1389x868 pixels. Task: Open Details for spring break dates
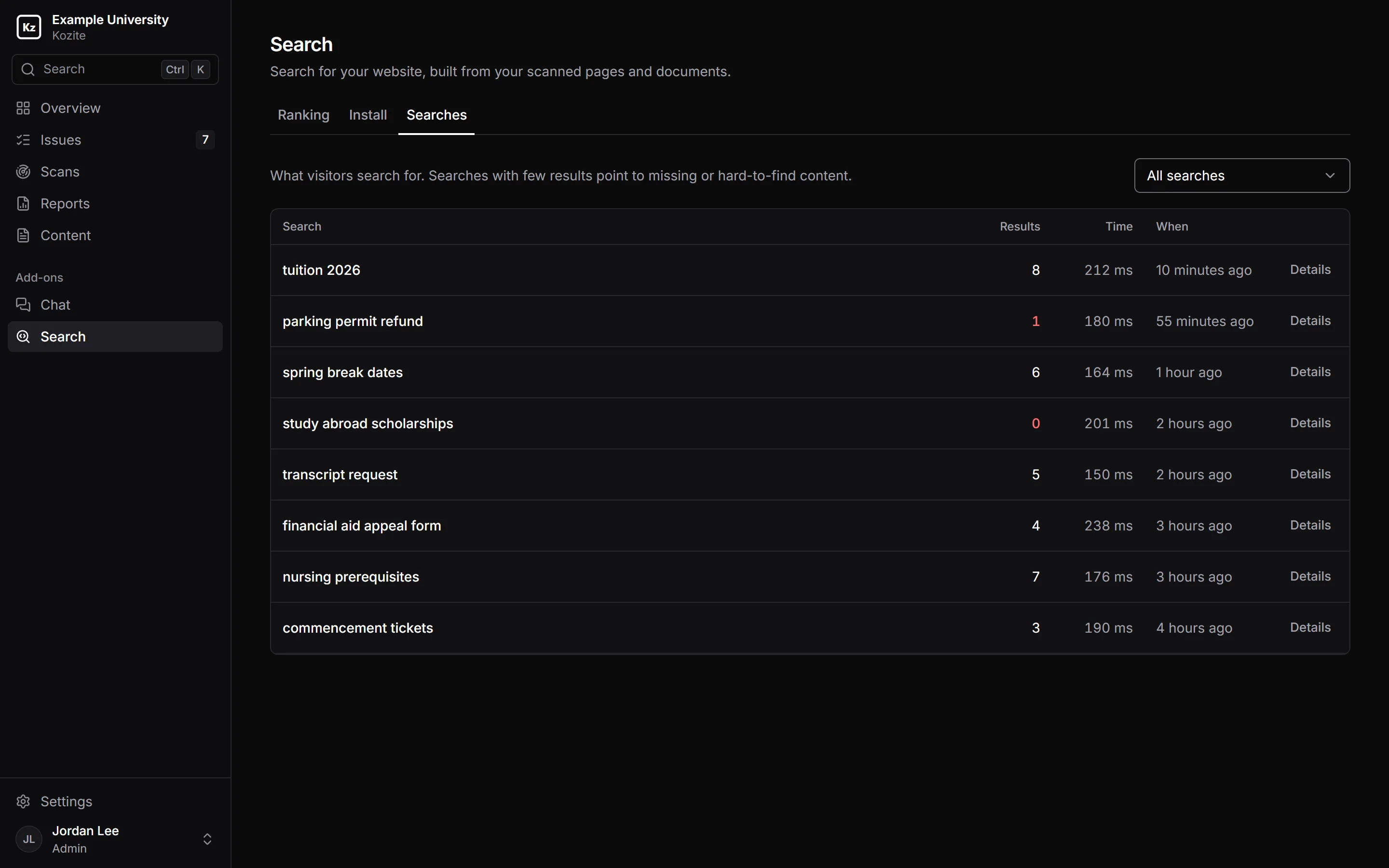coord(1310,372)
